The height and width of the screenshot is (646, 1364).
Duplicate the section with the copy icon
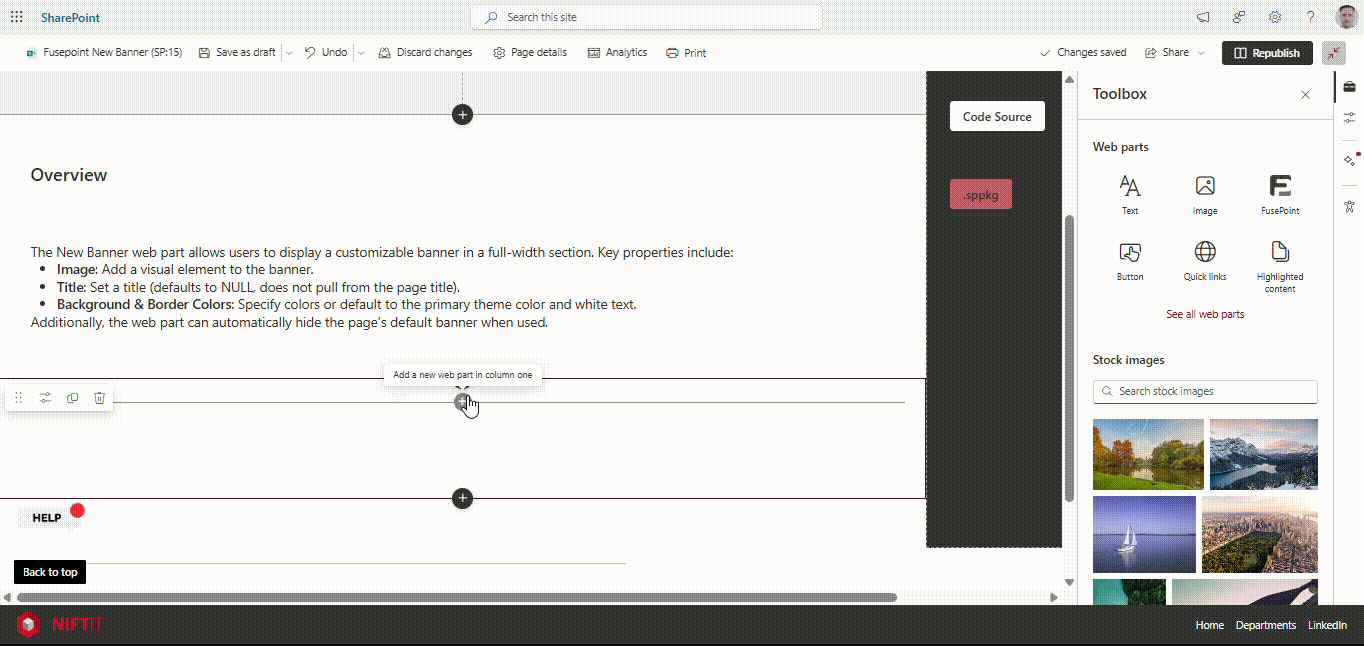[x=72, y=398]
